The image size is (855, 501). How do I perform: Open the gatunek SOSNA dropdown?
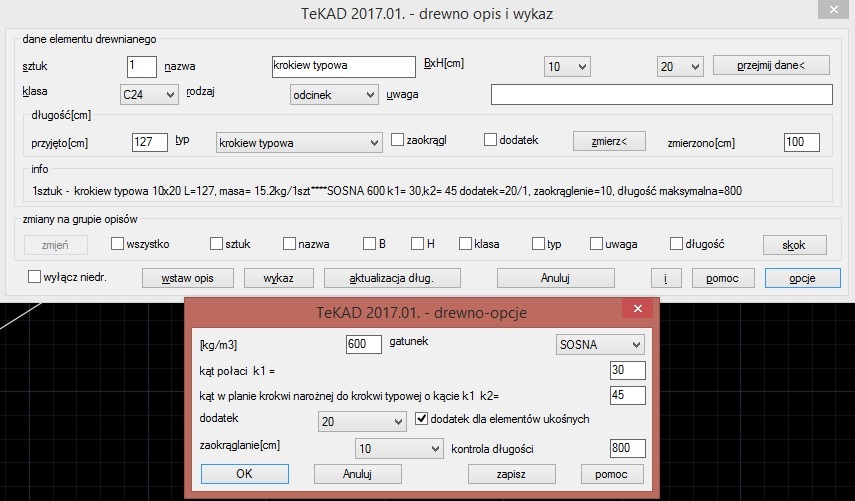point(600,345)
